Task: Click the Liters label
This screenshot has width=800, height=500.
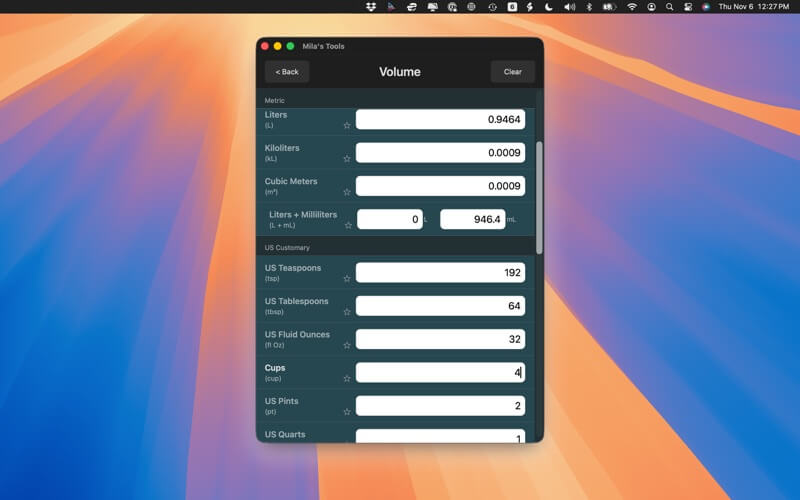Action: point(276,115)
